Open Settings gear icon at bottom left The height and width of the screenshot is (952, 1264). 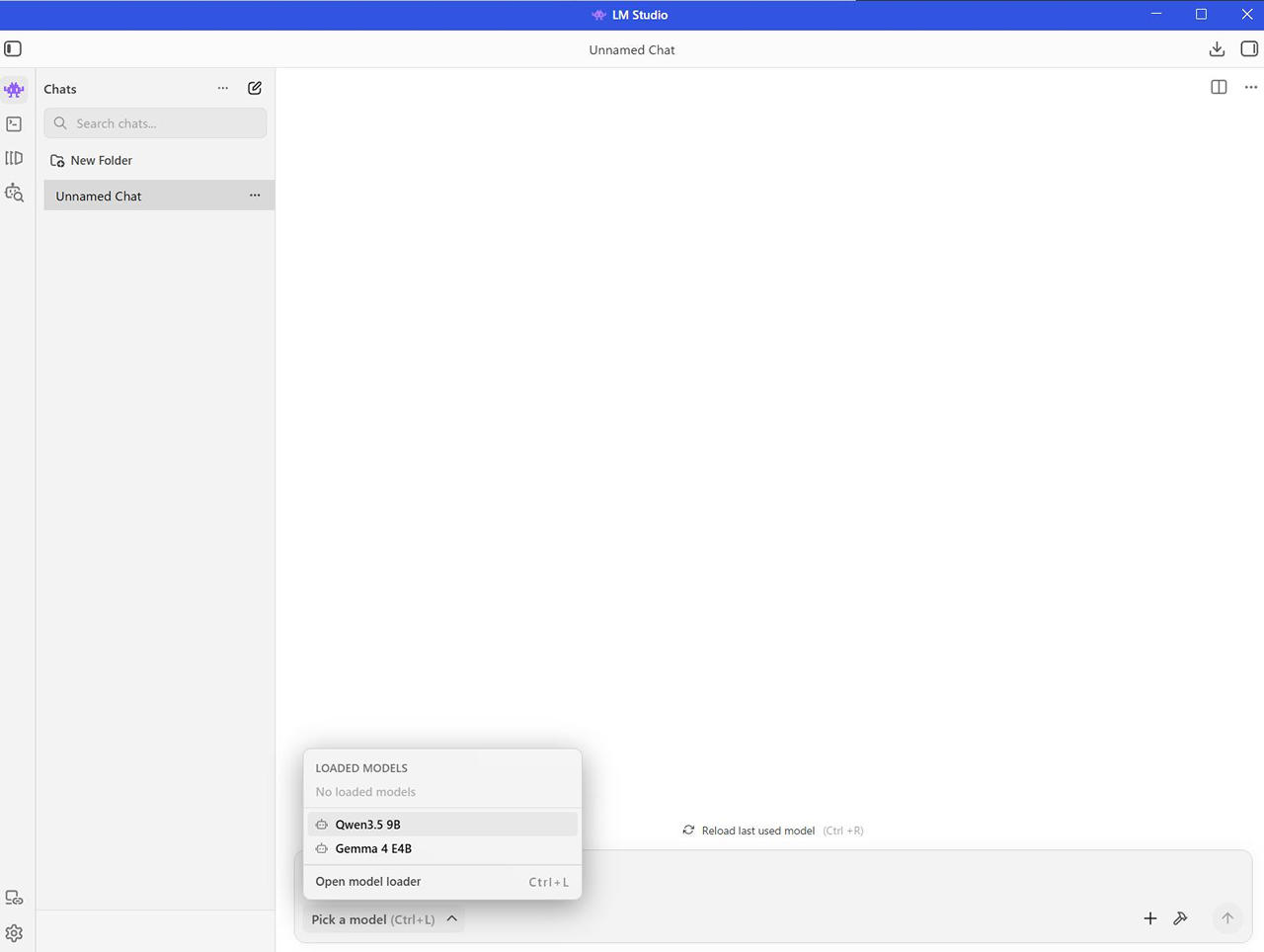(x=14, y=933)
